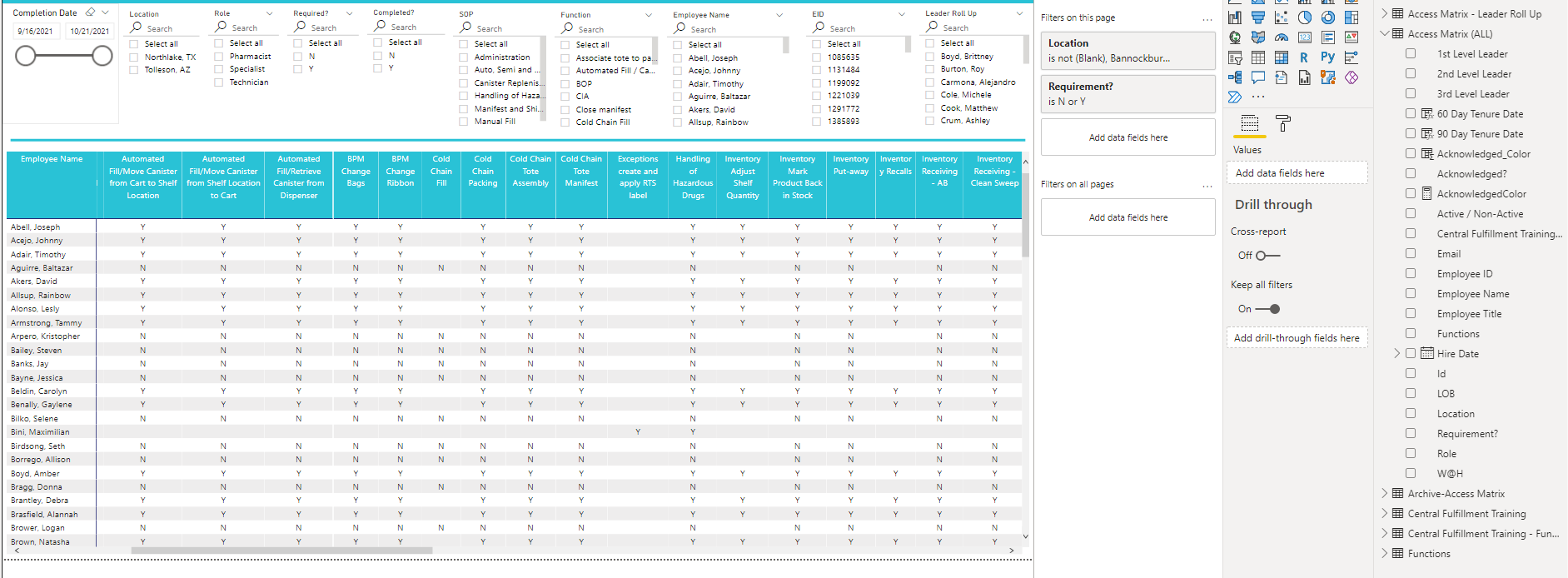The image size is (1568, 578).
Task: Sort by Employee Name column header
Action: [x=52, y=159]
